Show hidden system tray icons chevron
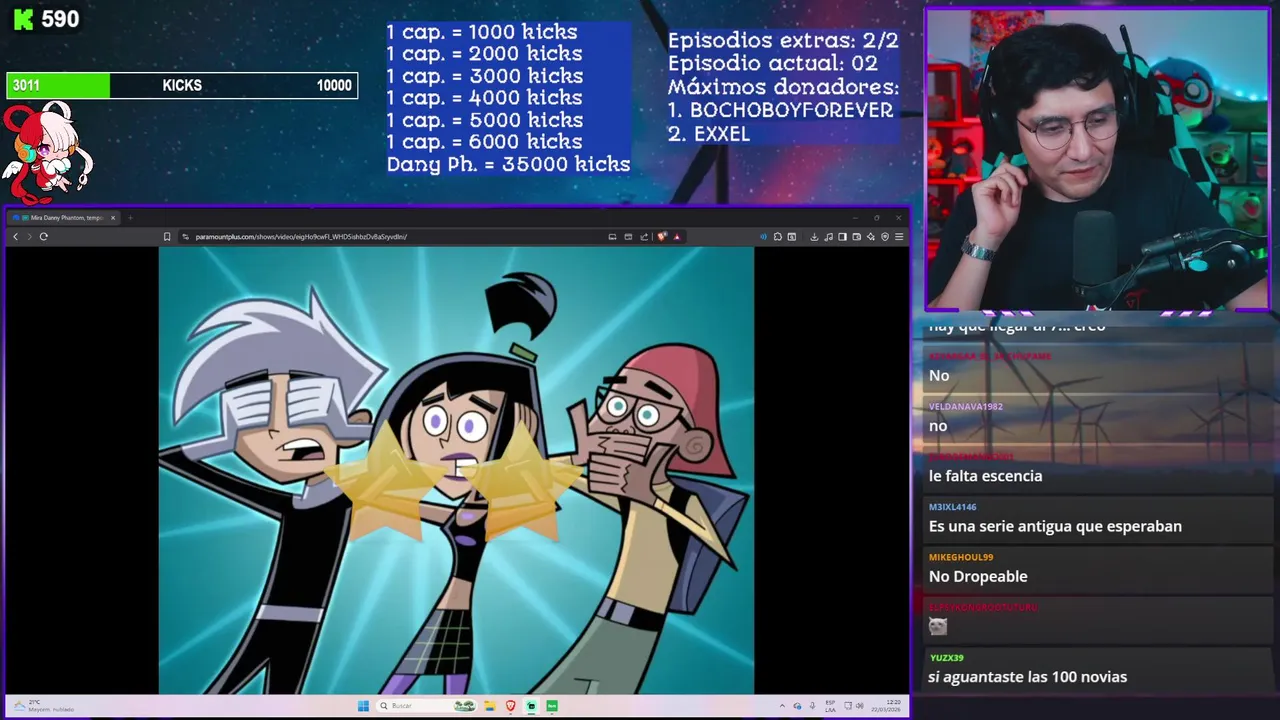1280x720 pixels. pos(782,706)
